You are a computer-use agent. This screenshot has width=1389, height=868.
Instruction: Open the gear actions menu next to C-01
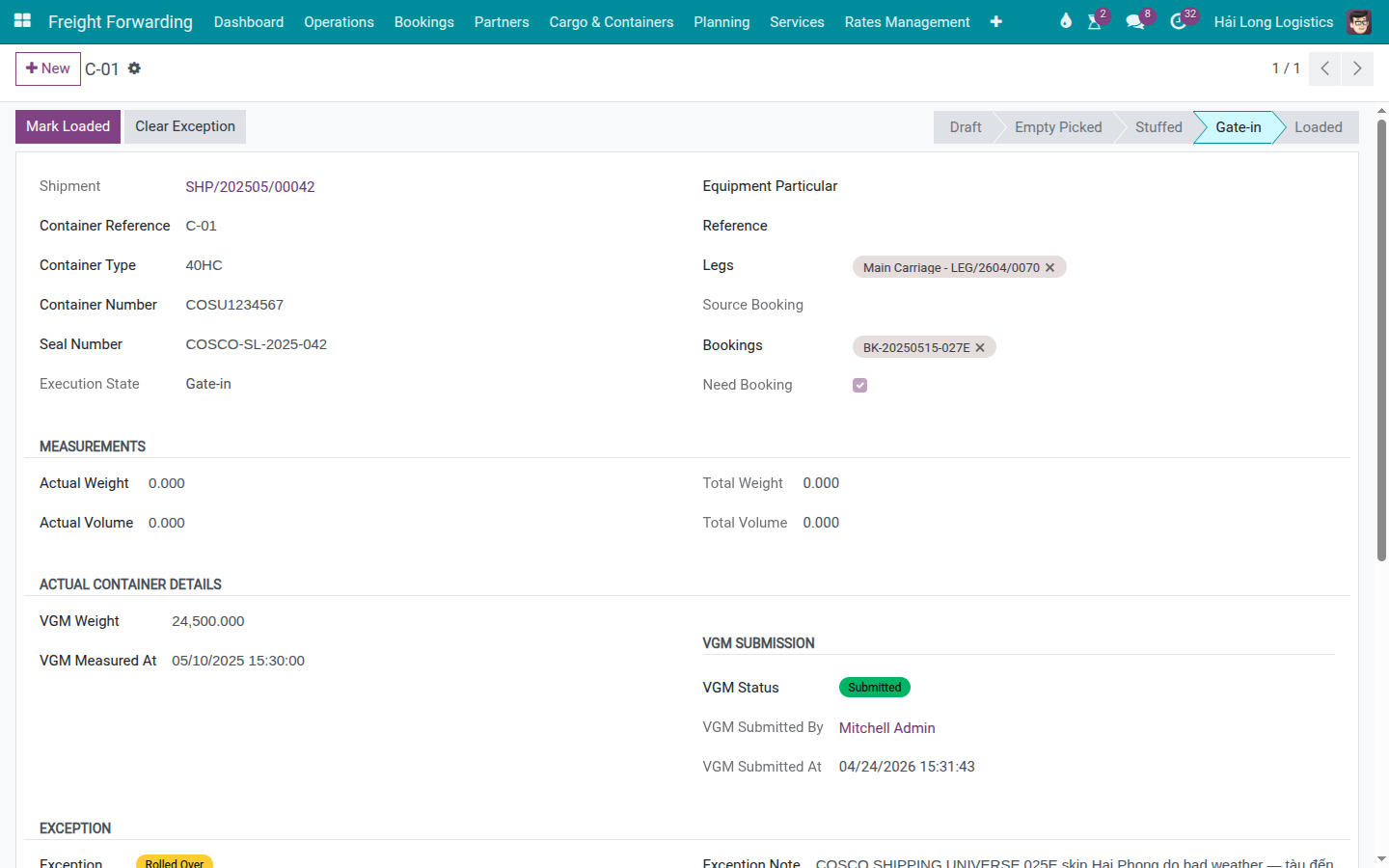tap(134, 68)
